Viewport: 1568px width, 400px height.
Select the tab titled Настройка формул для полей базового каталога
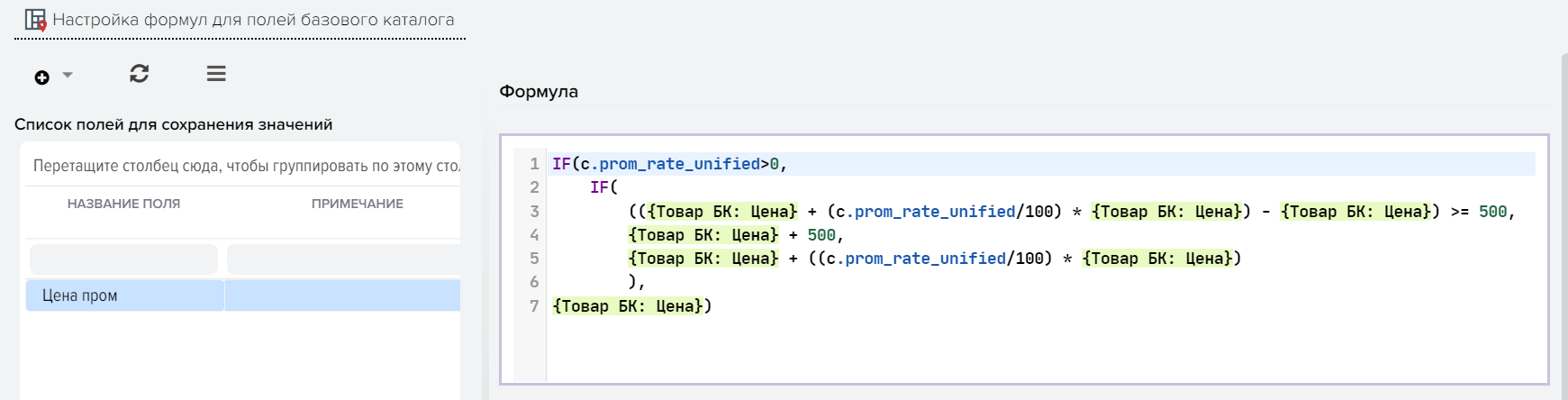pos(253,20)
